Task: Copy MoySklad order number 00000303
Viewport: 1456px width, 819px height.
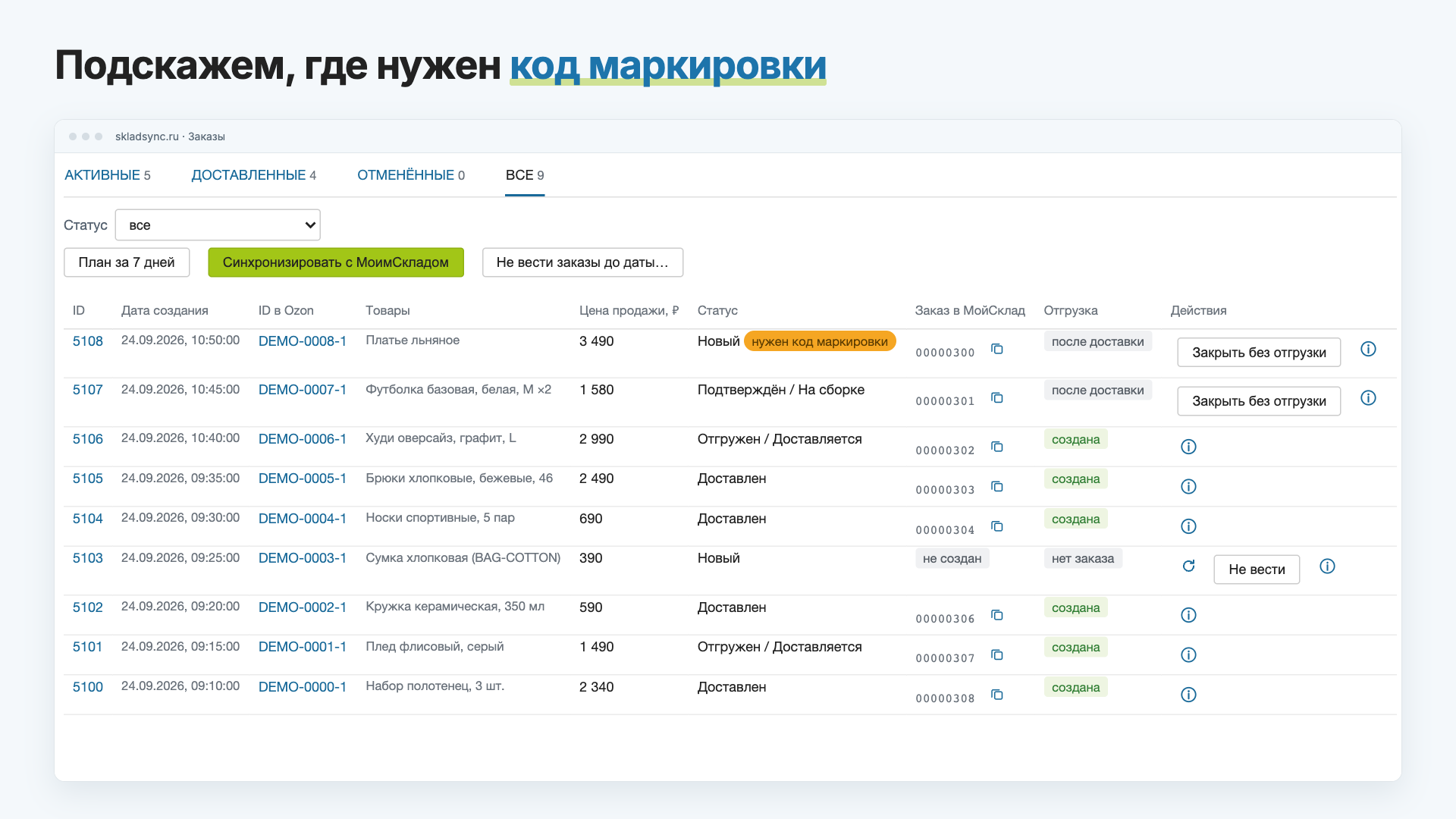Action: click(x=997, y=486)
